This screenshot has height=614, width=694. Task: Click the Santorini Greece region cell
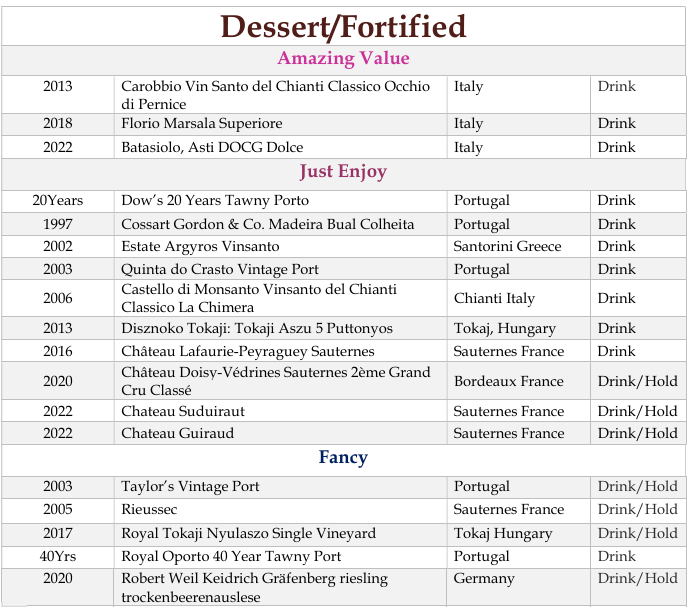[x=507, y=246]
